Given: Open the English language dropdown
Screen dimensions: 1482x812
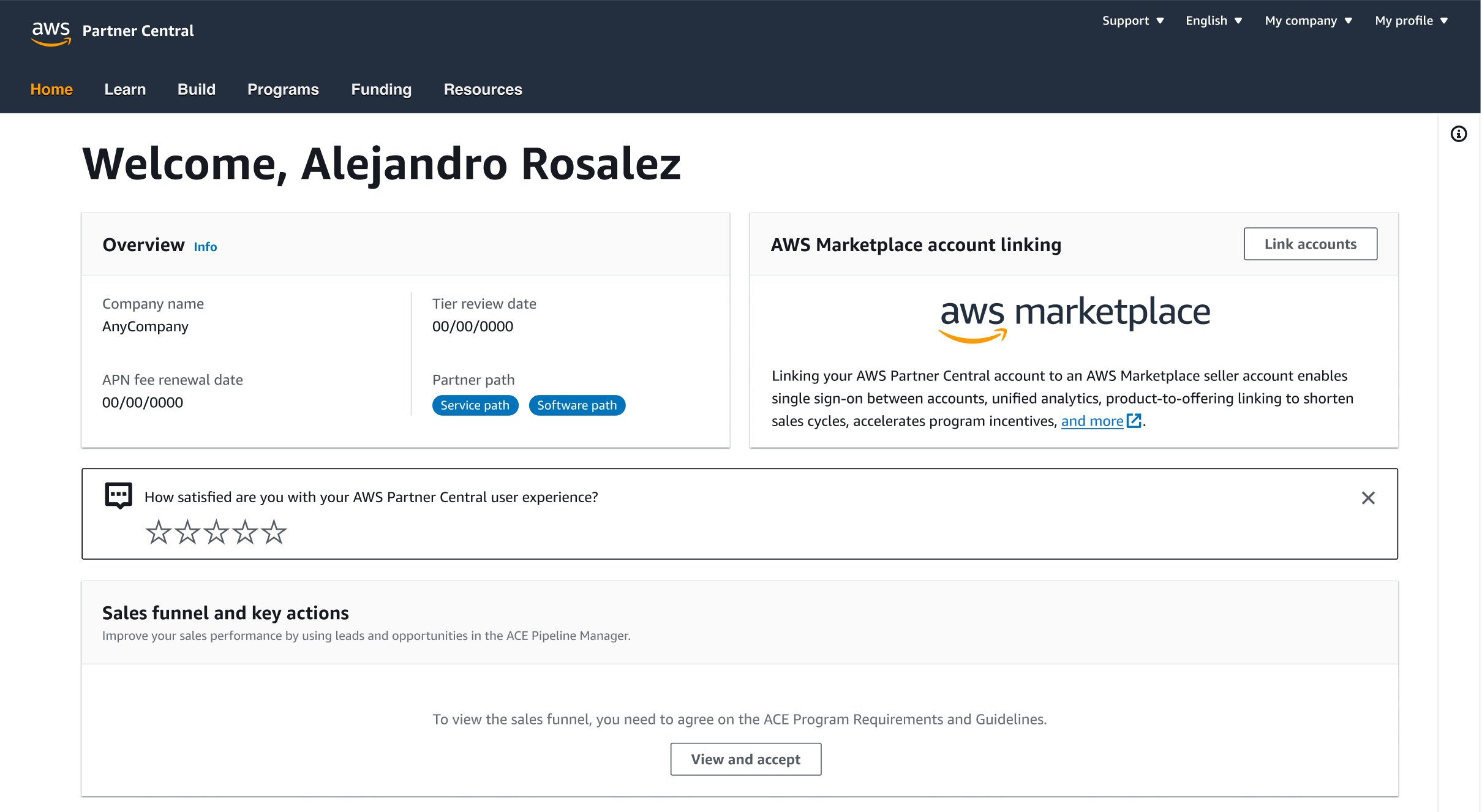Looking at the screenshot, I should [1213, 21].
